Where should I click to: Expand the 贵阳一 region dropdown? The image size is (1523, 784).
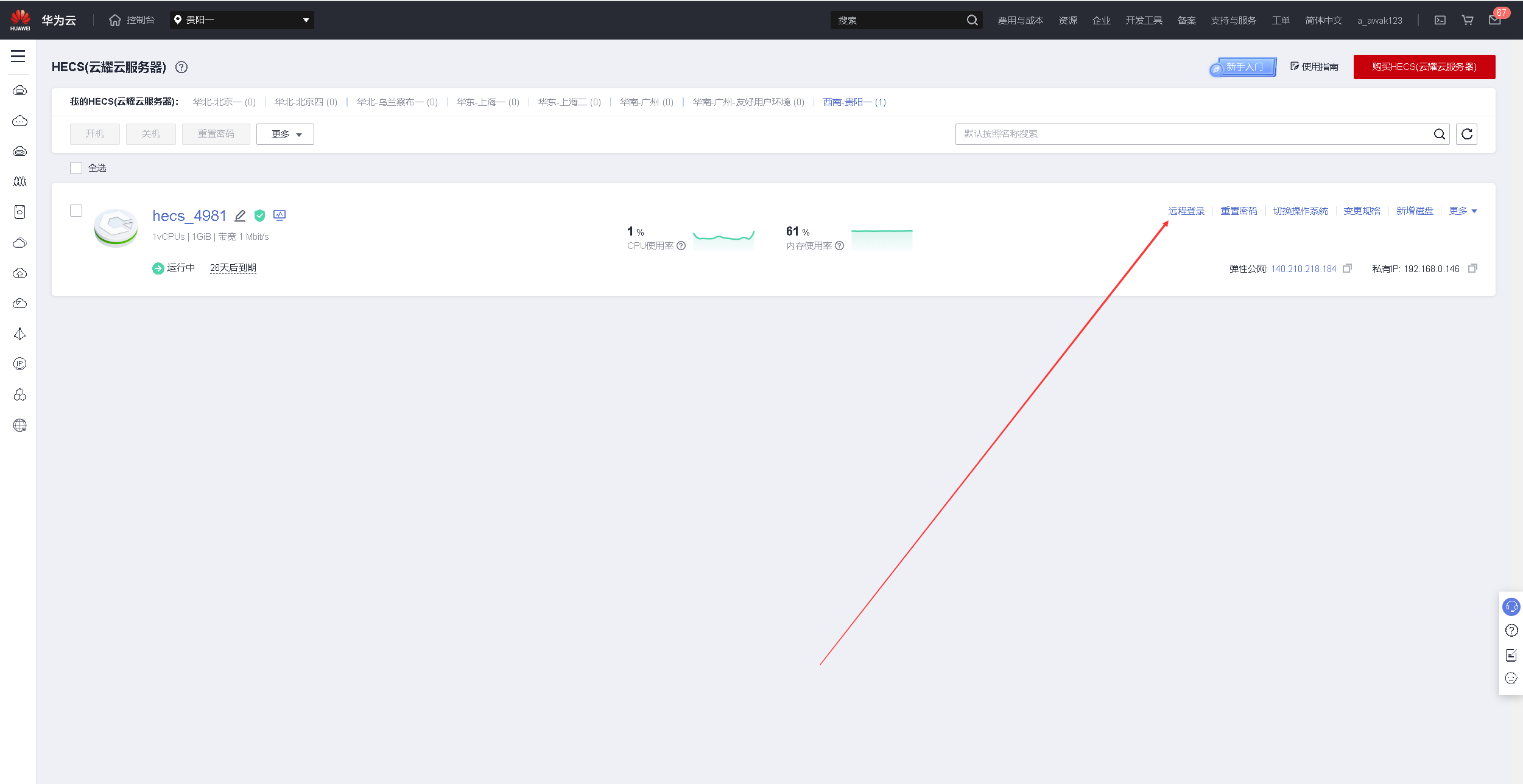(242, 20)
